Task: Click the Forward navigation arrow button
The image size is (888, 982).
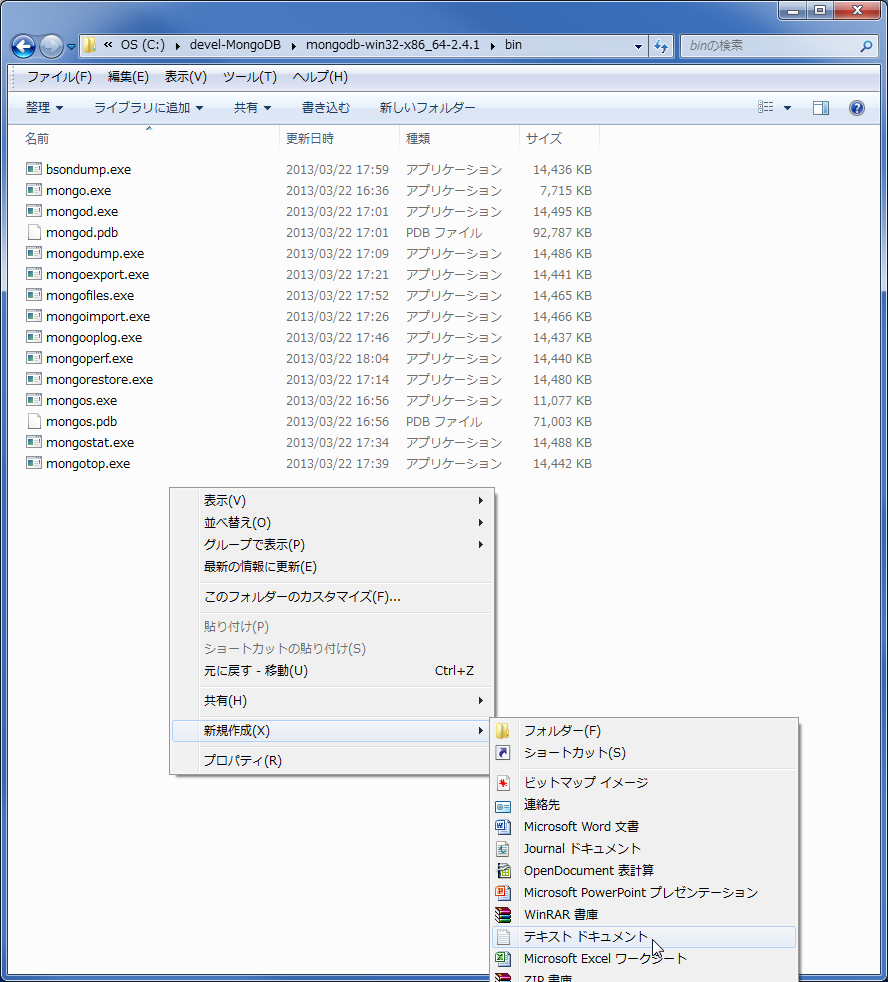Action: [x=51, y=46]
